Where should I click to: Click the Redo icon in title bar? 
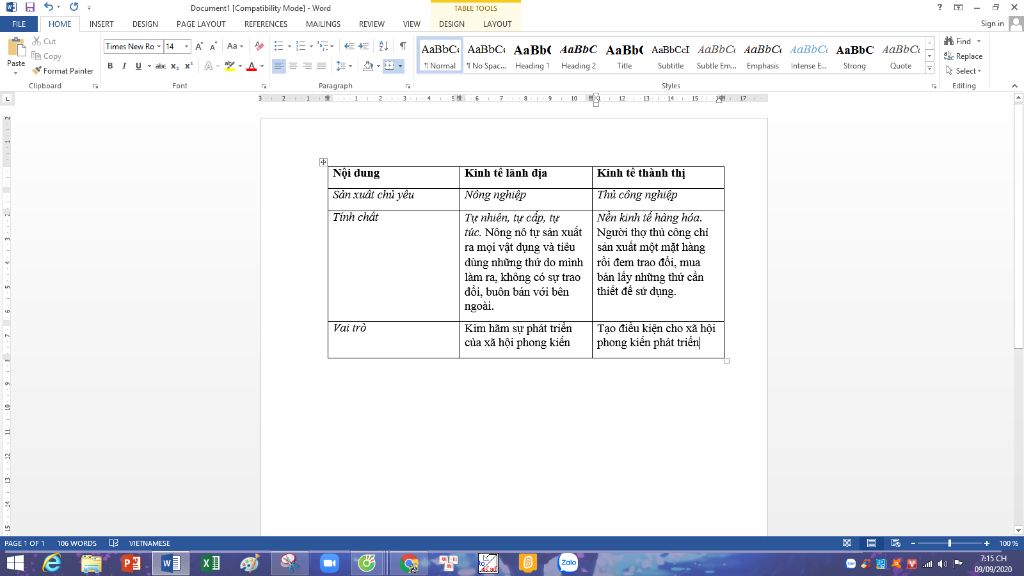click(x=73, y=7)
